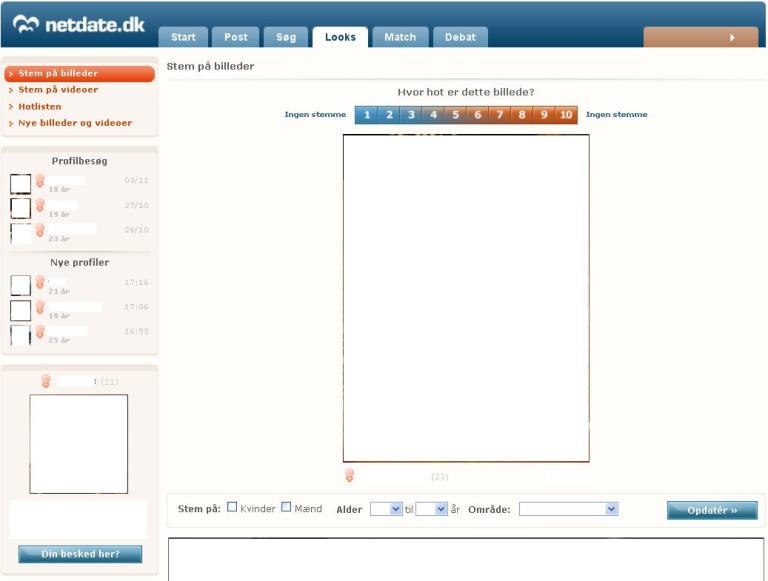
Task: Open the minimum Alder dropdown
Action: pos(386,509)
